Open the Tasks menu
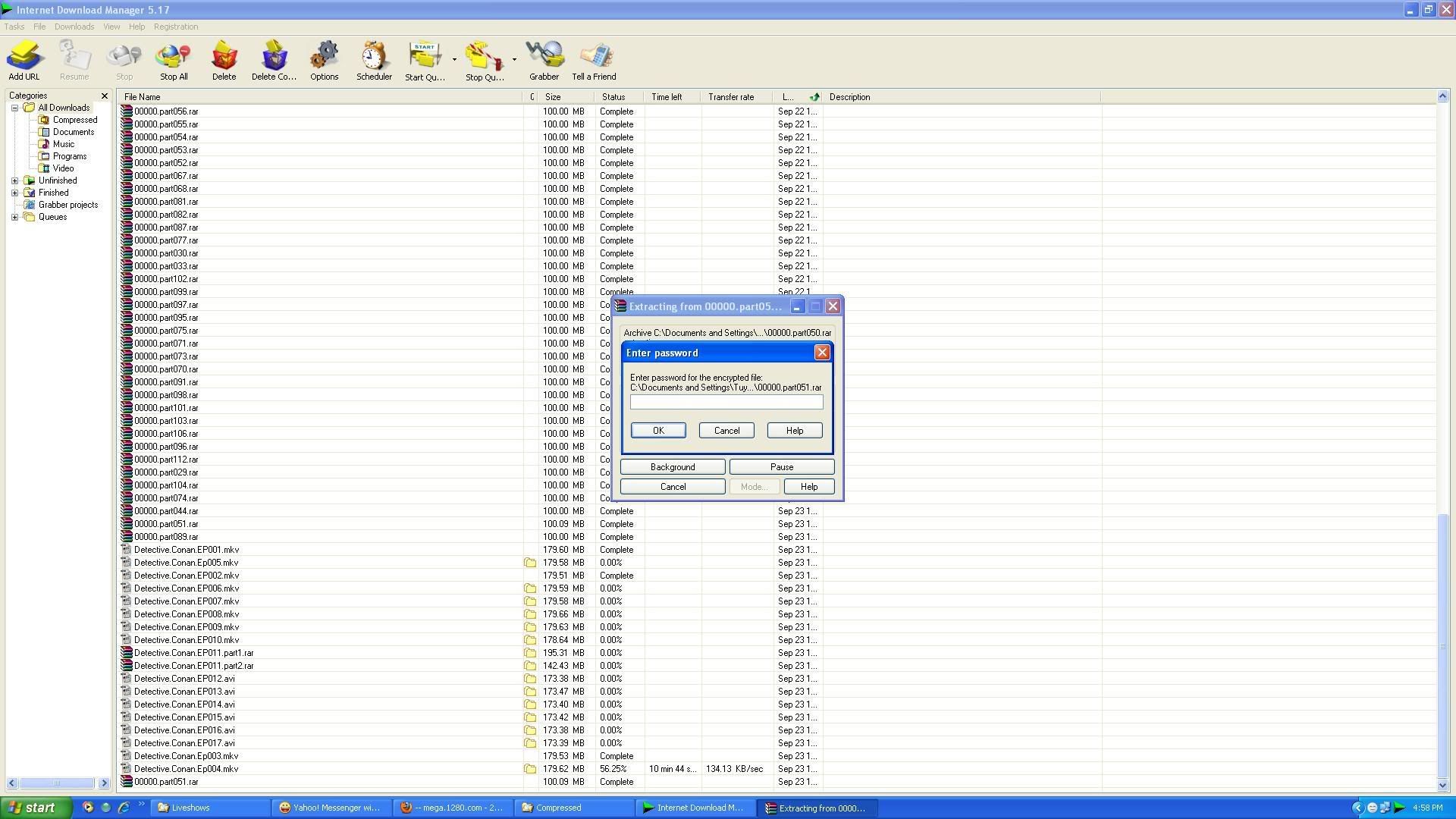The height and width of the screenshot is (819, 1456). pyautogui.click(x=14, y=27)
